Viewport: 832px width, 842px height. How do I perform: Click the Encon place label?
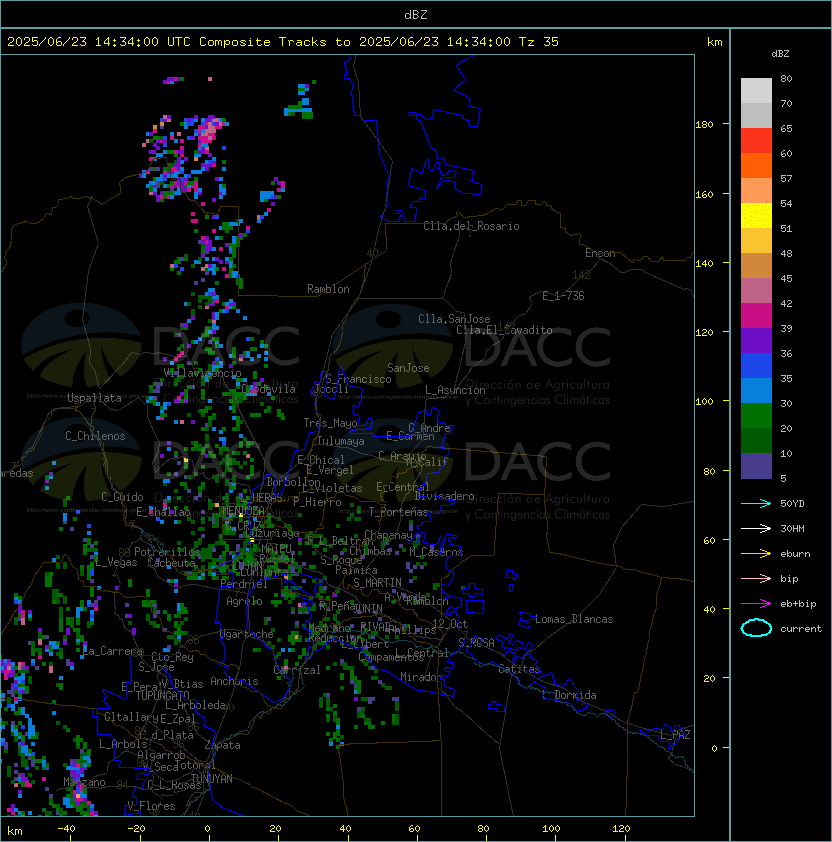(x=600, y=253)
